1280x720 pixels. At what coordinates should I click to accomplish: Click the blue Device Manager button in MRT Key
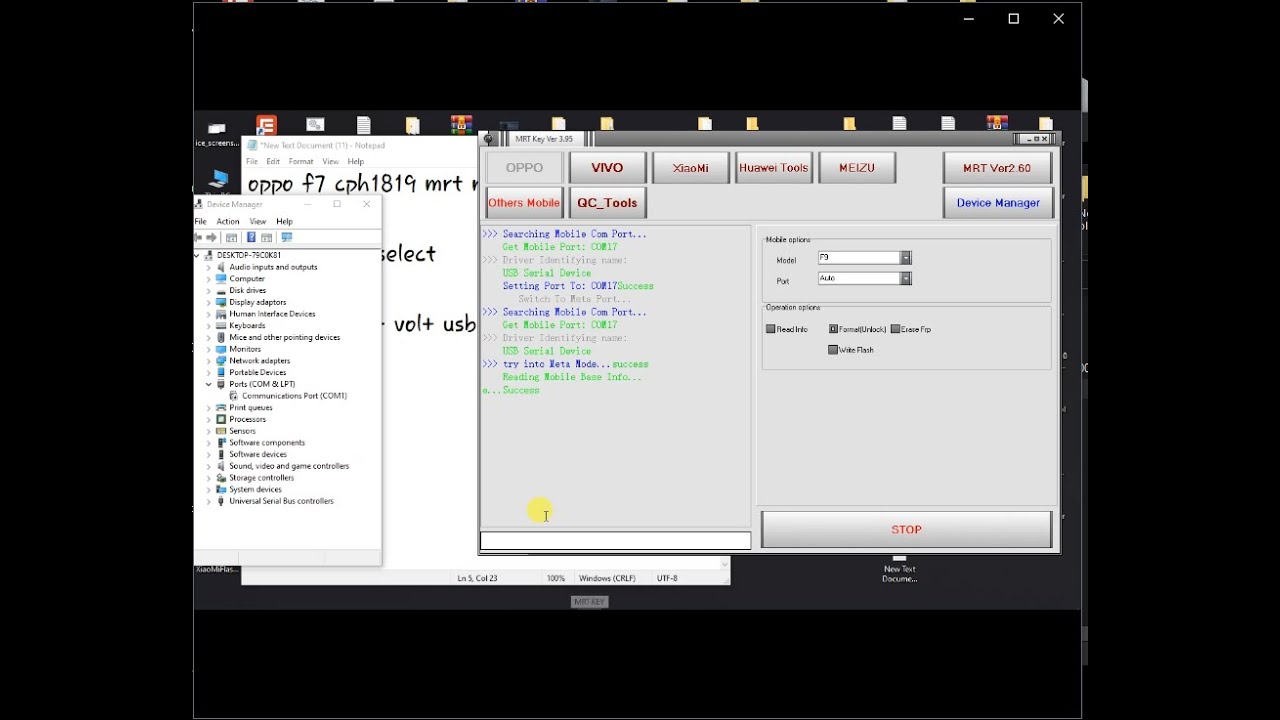(x=997, y=203)
